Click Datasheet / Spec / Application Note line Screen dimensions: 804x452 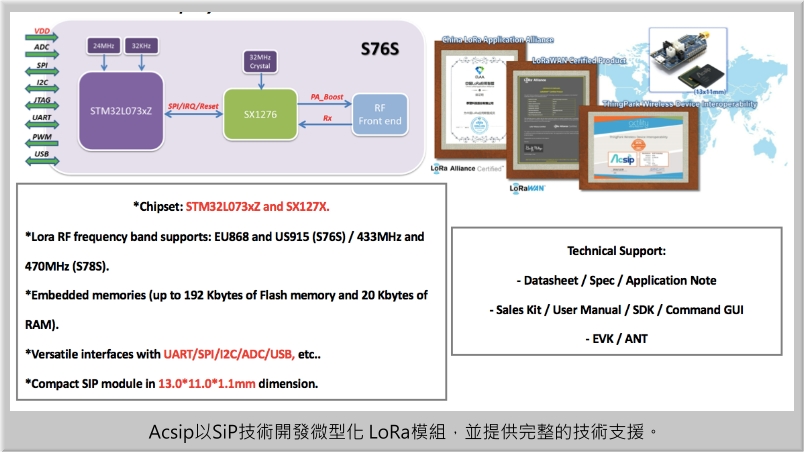(x=616, y=280)
